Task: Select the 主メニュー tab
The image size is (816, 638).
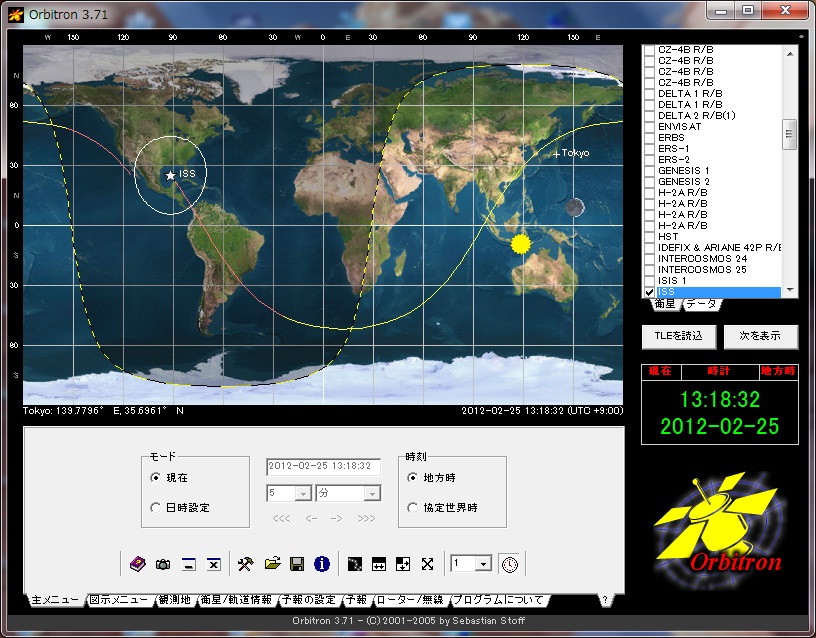Action: tap(55, 600)
